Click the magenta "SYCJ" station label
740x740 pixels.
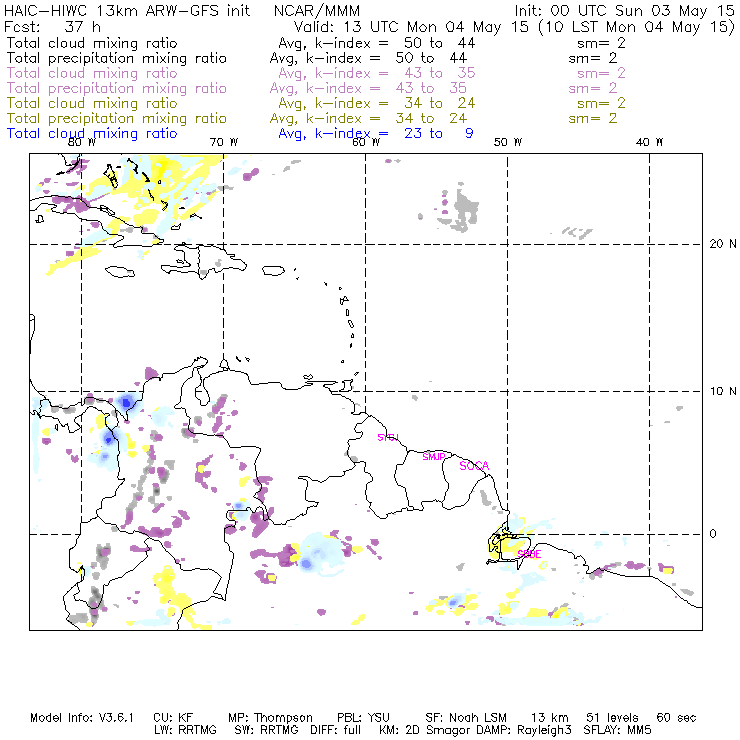click(388, 438)
